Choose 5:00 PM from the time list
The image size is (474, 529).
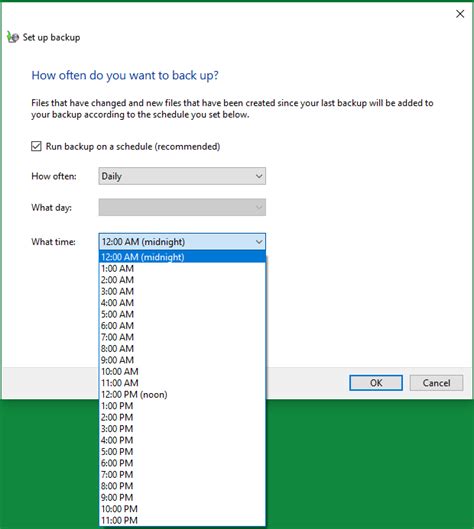(x=182, y=452)
